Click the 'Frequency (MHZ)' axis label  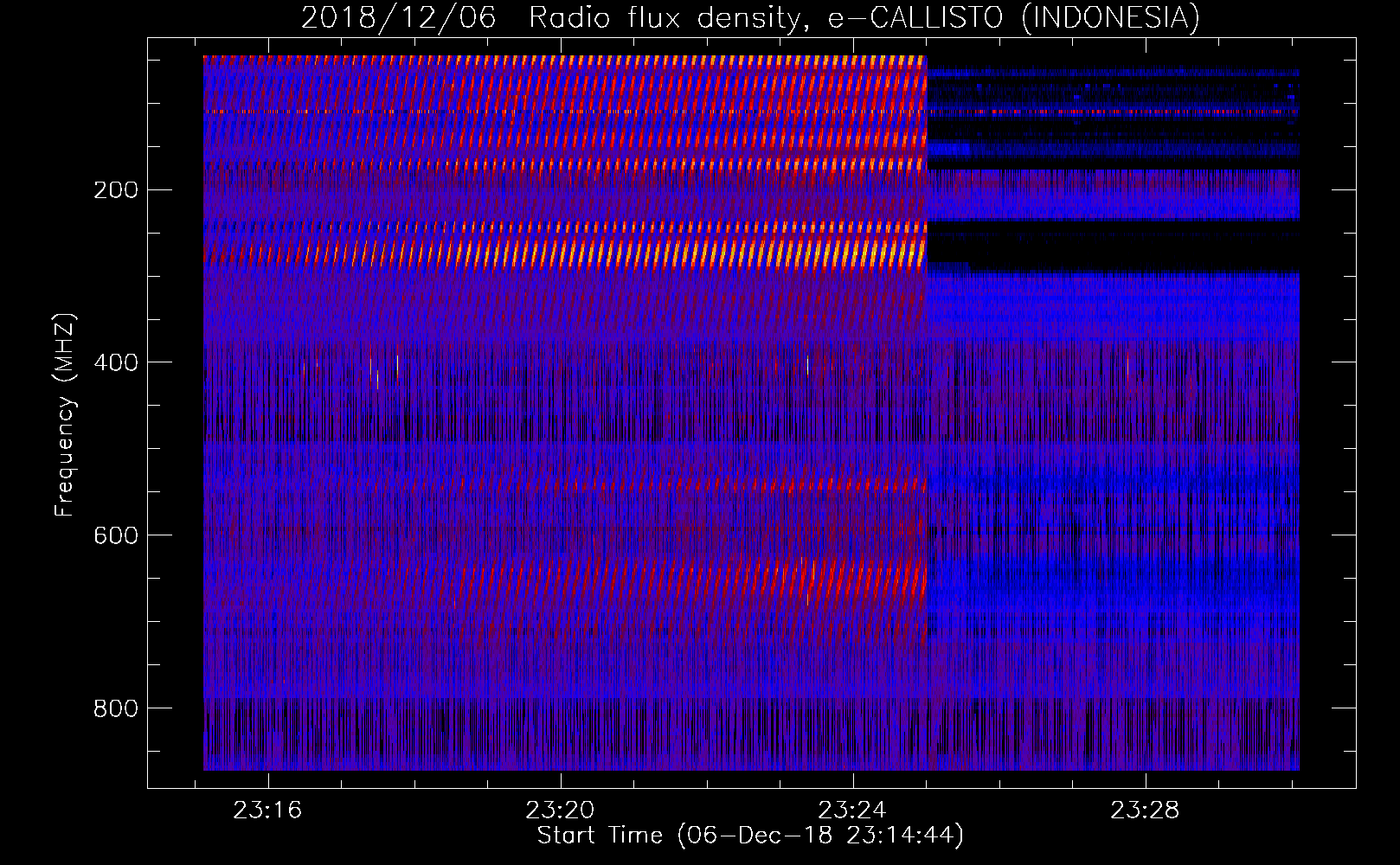(x=65, y=415)
